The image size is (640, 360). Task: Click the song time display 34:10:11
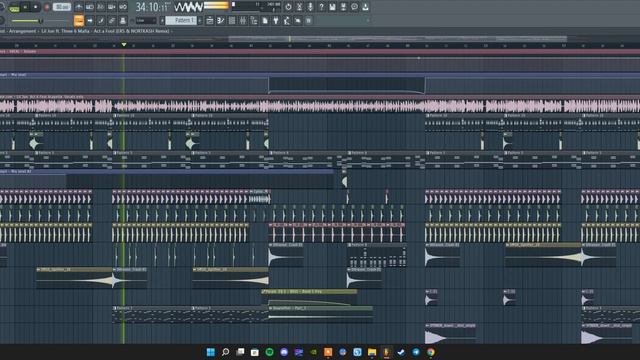153,7
